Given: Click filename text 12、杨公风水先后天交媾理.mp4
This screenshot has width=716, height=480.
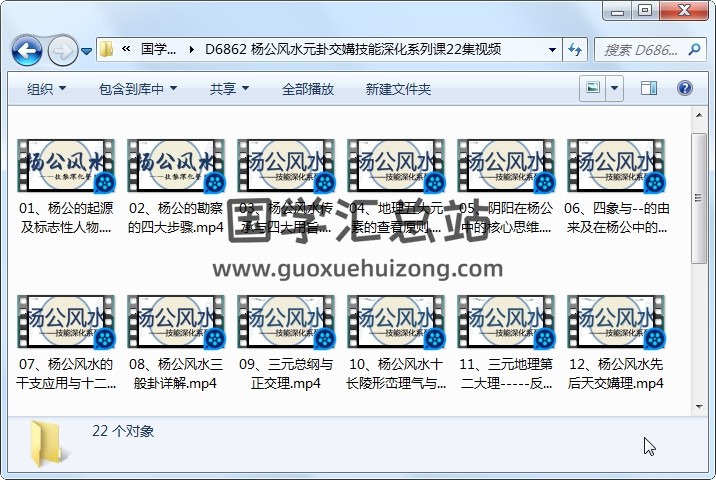Looking at the screenshot, I should (x=616, y=373).
